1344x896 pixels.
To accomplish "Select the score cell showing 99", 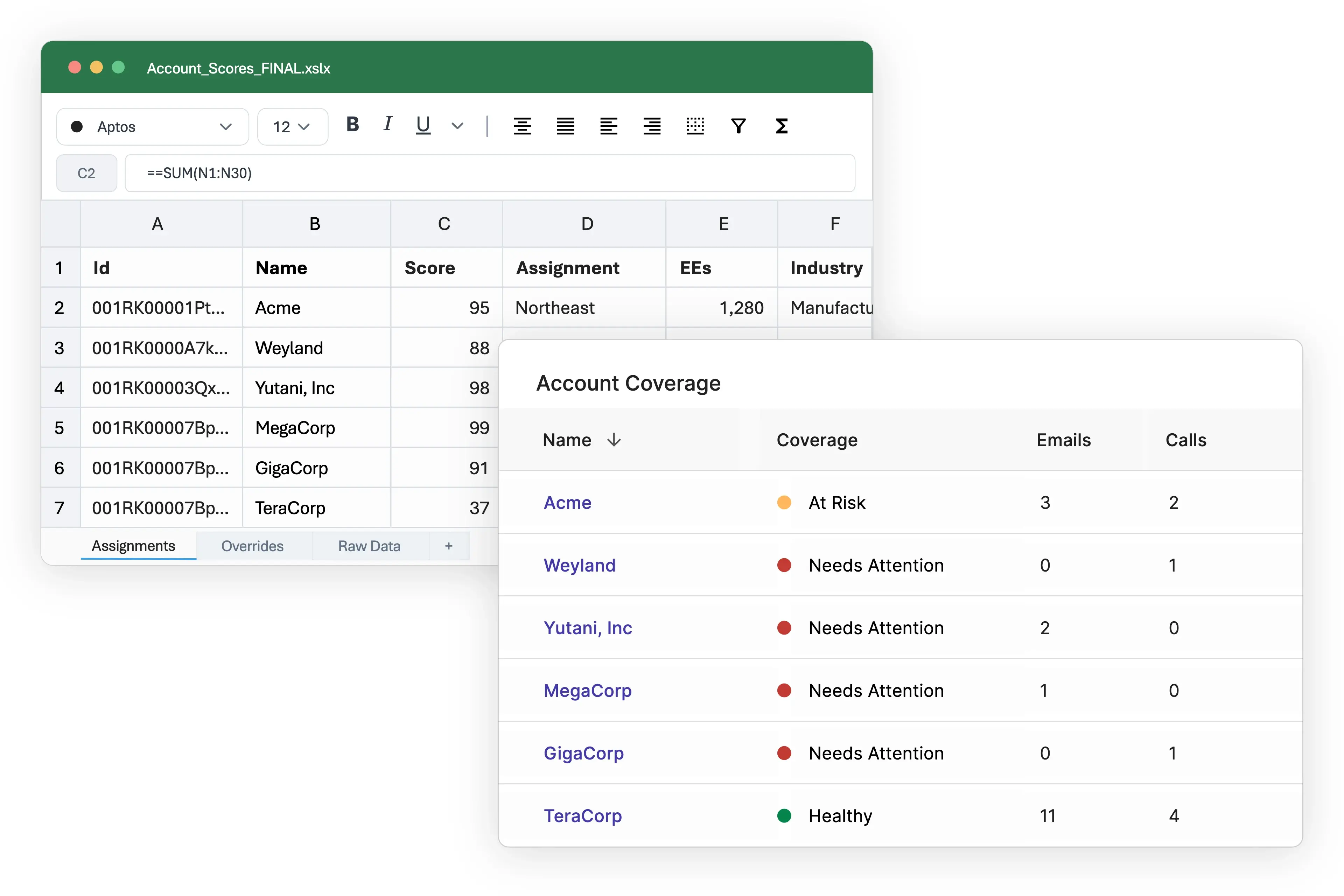I will point(444,427).
